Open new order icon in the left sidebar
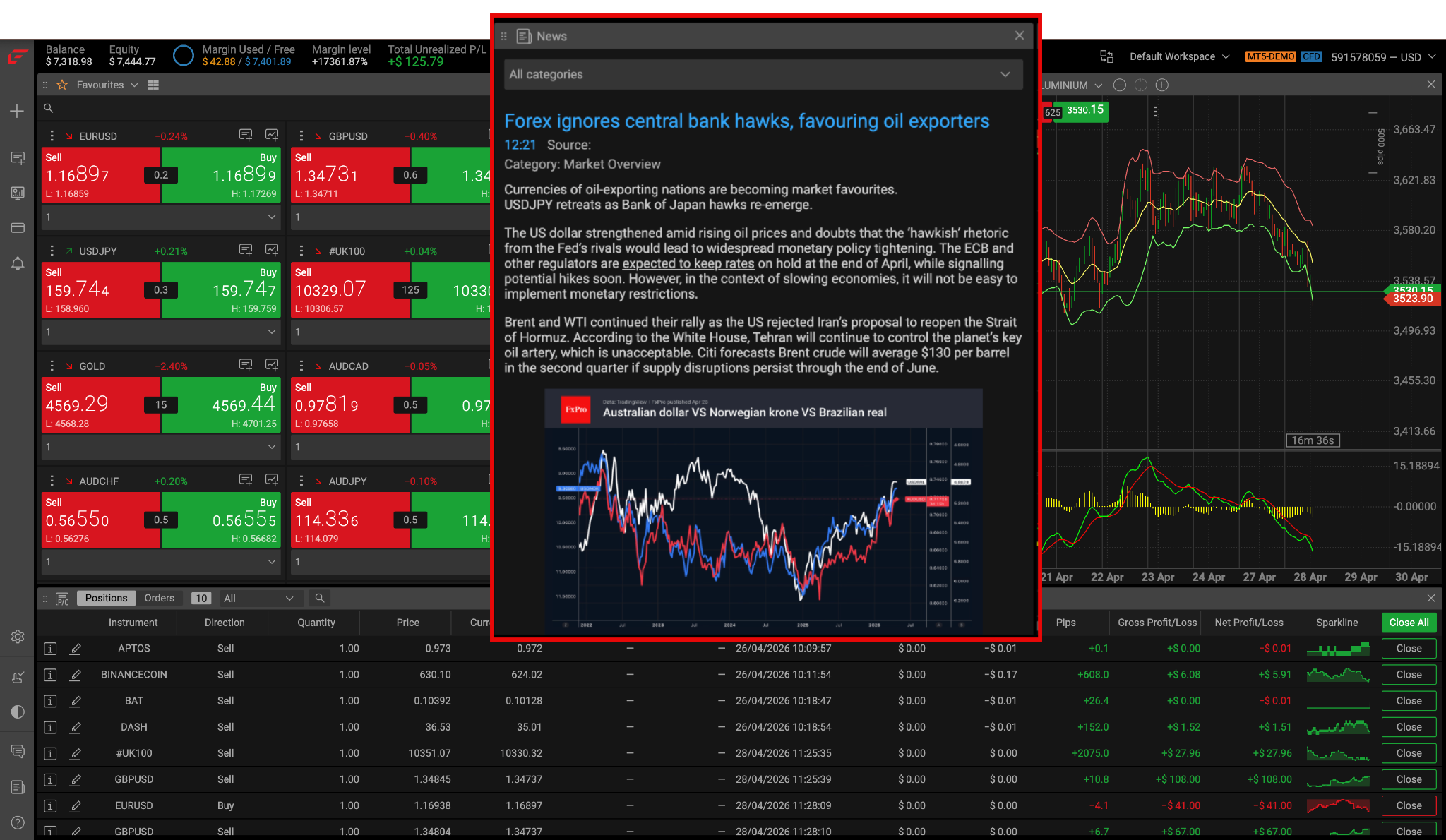 click(18, 158)
